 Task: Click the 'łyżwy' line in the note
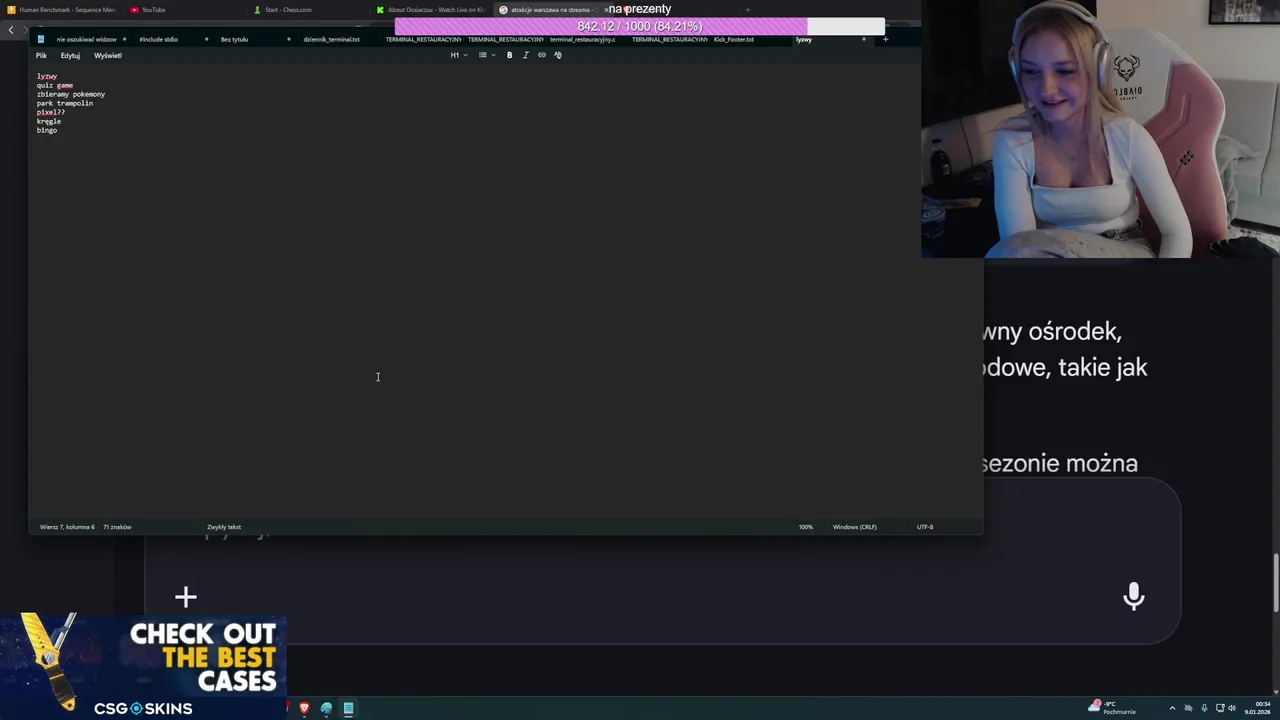(x=47, y=76)
